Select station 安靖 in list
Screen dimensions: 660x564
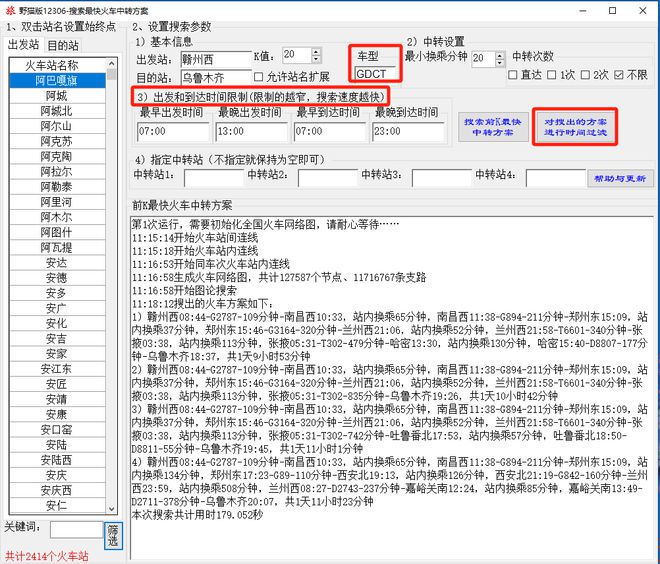pos(57,399)
